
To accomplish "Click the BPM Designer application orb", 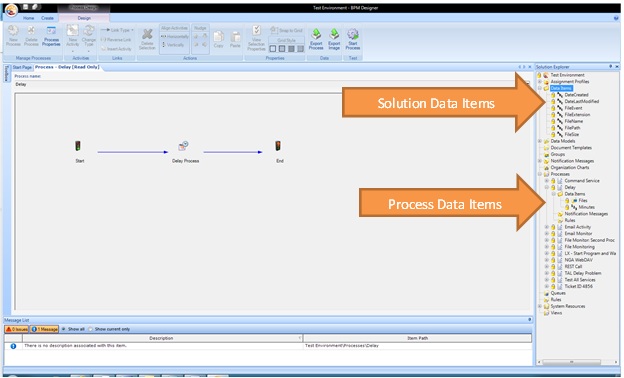I will coord(11,10).
